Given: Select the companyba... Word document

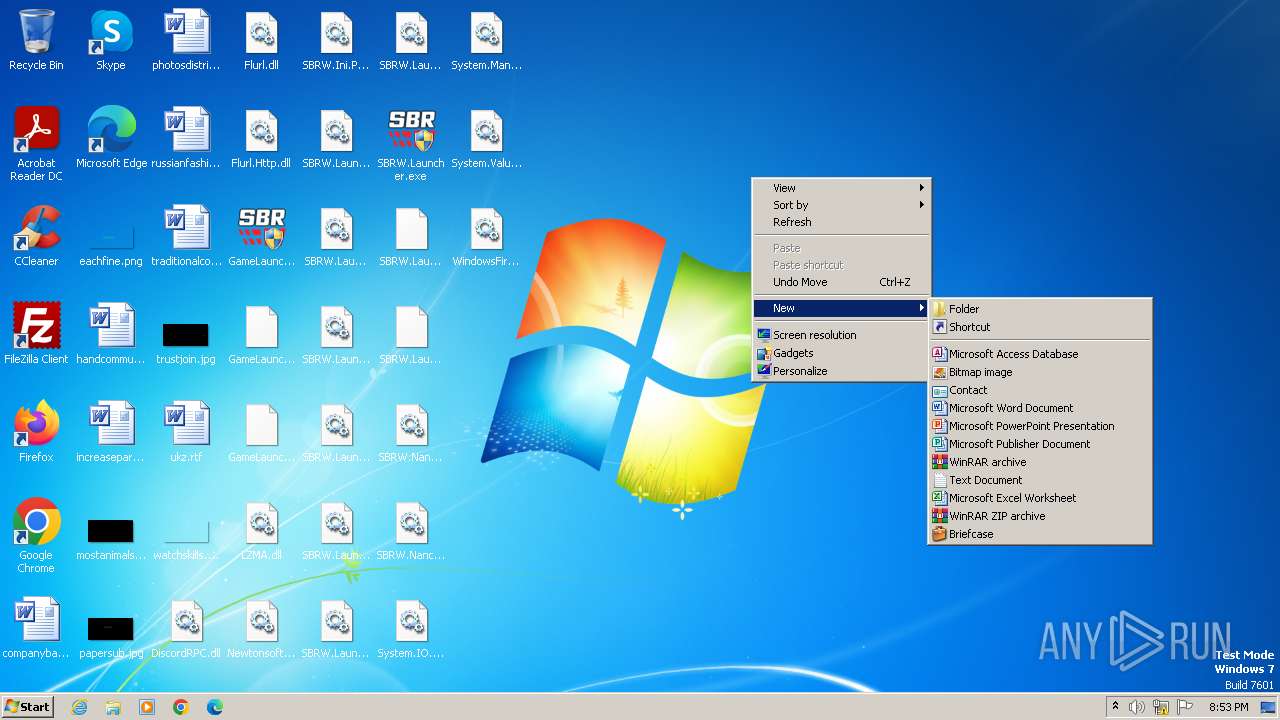Looking at the screenshot, I should pos(36,628).
